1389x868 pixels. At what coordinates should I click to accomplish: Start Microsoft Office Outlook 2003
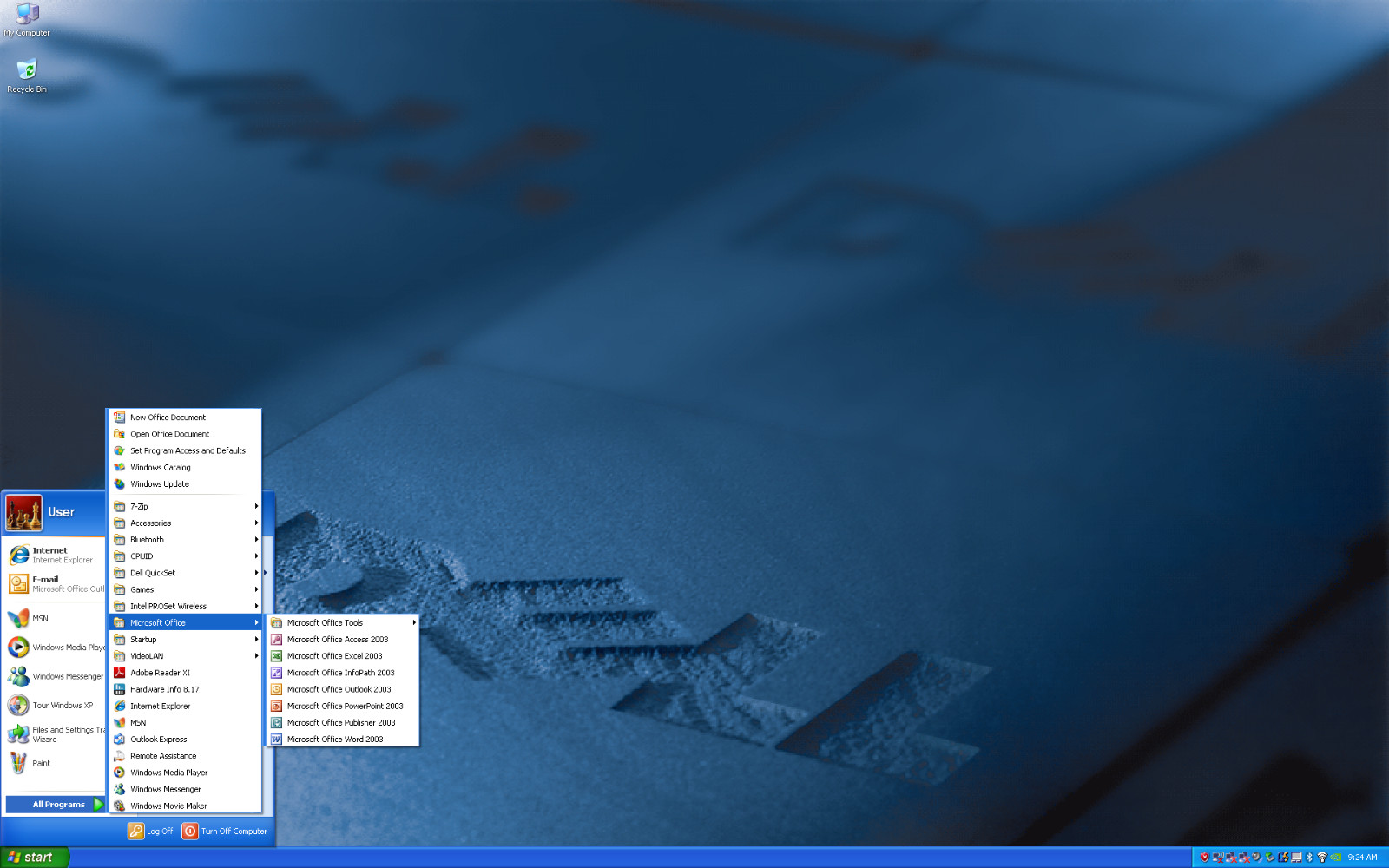pyautogui.click(x=342, y=689)
